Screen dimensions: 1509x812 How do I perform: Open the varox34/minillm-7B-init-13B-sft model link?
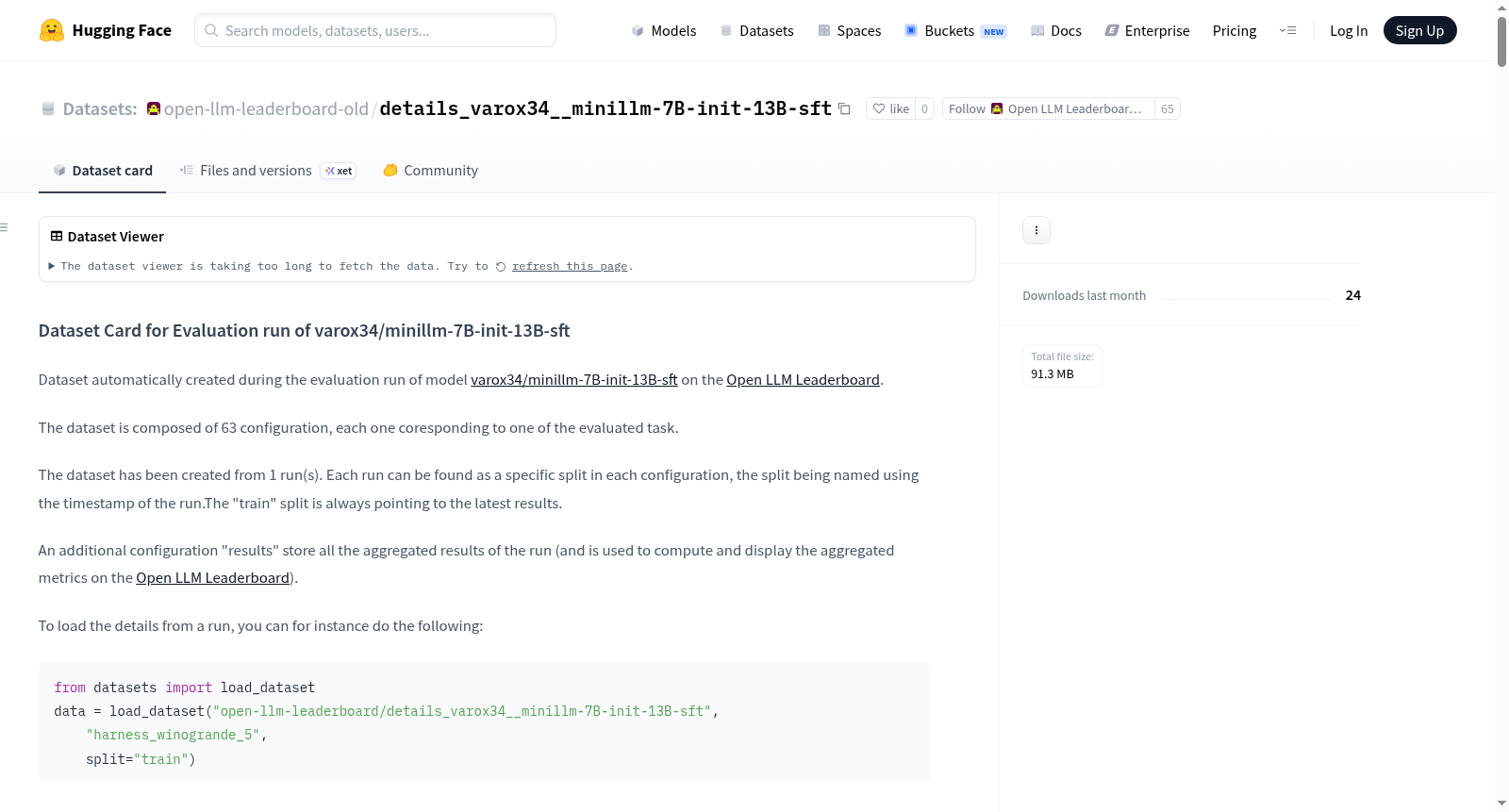574,380
